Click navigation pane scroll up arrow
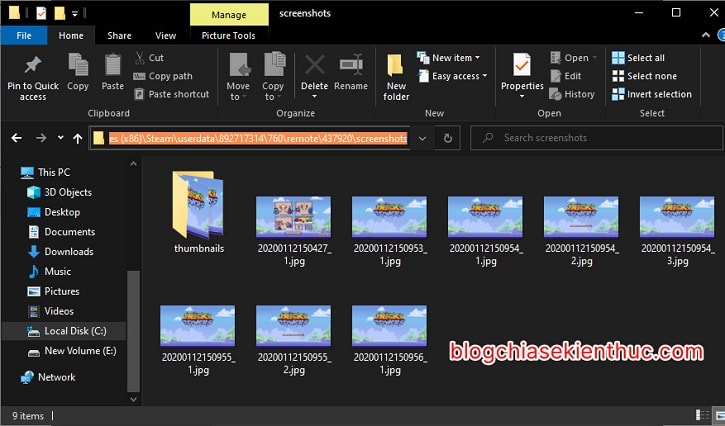Screen dimensions: 725x426 click(133, 164)
